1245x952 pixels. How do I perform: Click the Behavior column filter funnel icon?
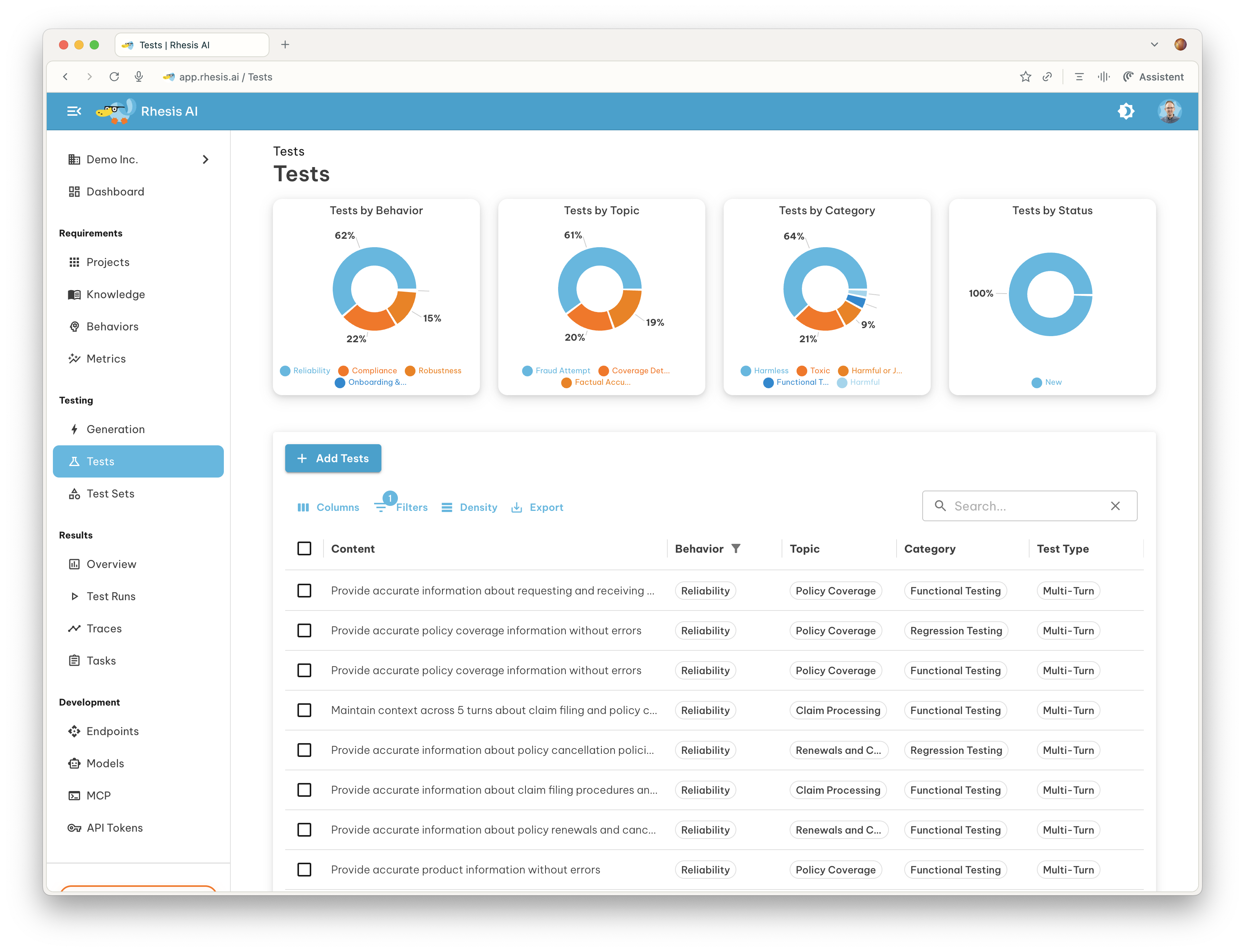point(736,548)
